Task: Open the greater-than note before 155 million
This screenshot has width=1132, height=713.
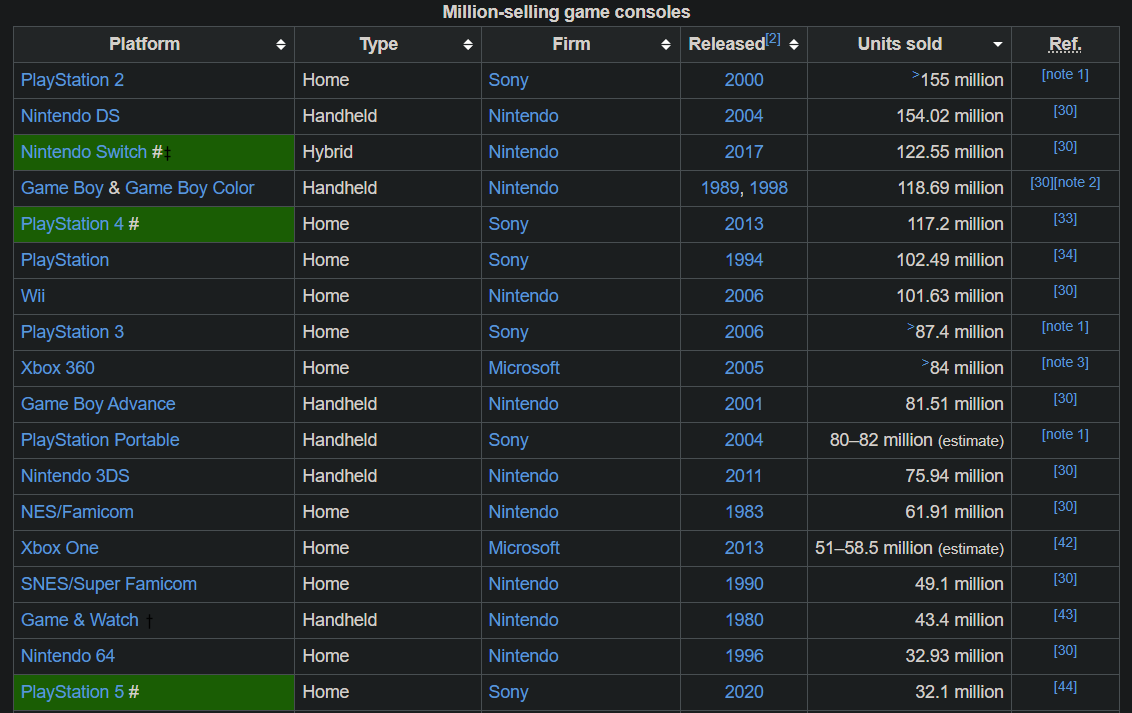Action: (915, 75)
